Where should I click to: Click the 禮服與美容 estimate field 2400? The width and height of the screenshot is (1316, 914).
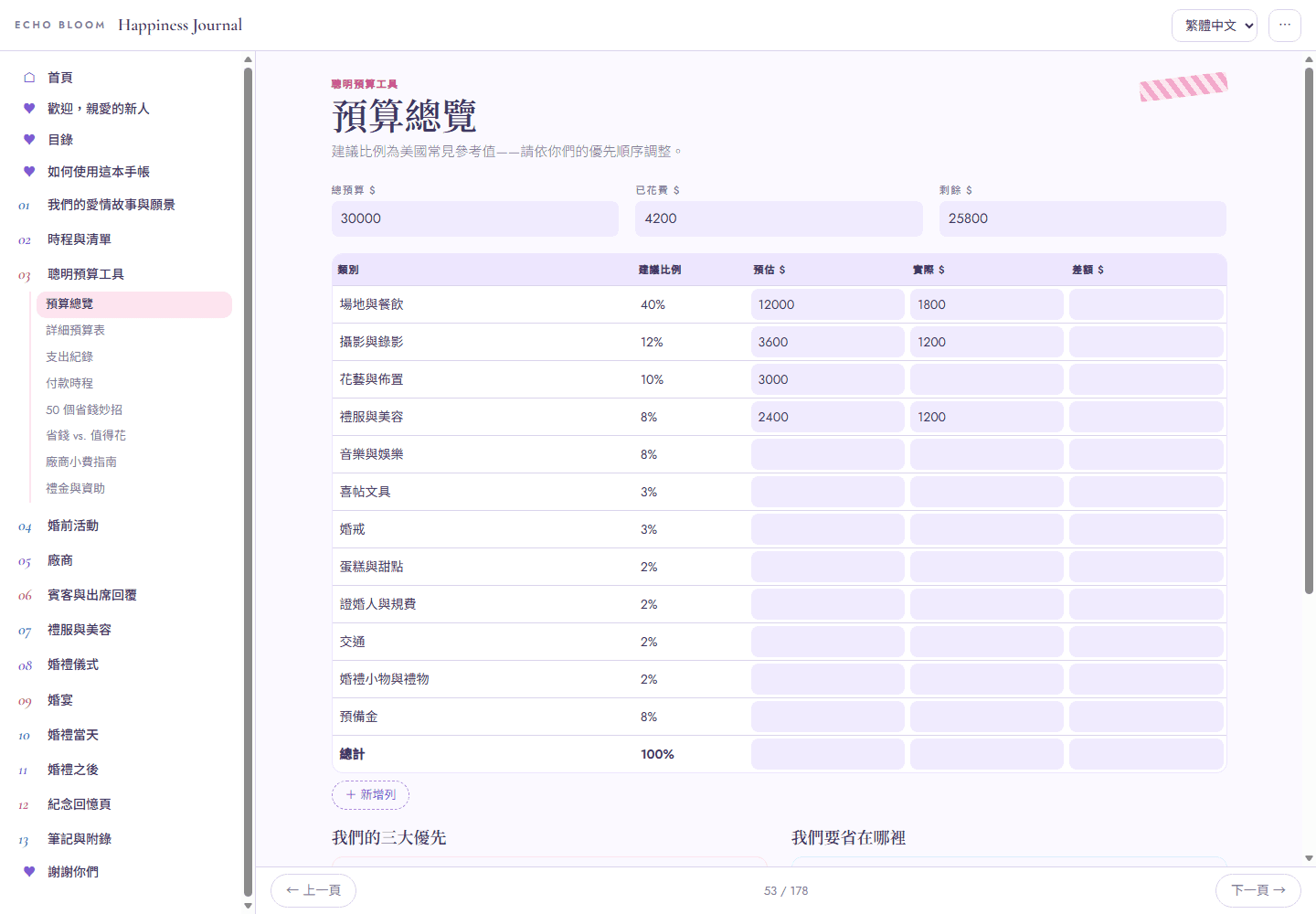pyautogui.click(x=828, y=417)
